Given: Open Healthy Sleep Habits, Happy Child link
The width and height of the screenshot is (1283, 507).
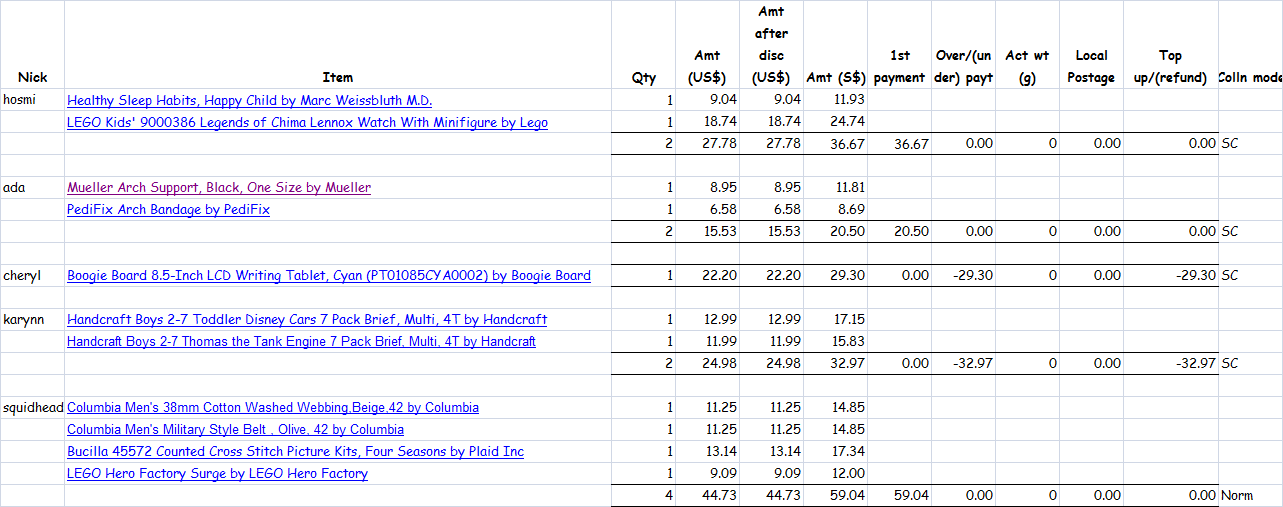Looking at the screenshot, I should click(x=250, y=100).
